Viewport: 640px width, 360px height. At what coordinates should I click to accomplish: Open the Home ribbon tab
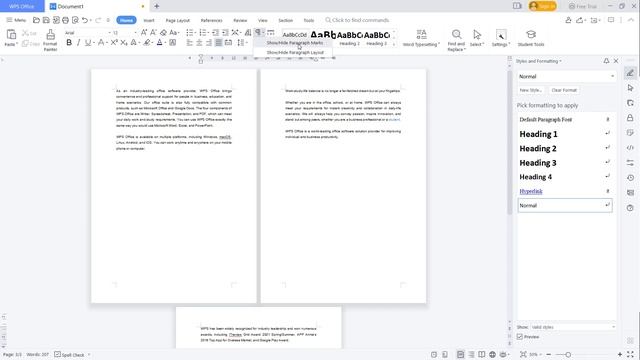pos(126,20)
